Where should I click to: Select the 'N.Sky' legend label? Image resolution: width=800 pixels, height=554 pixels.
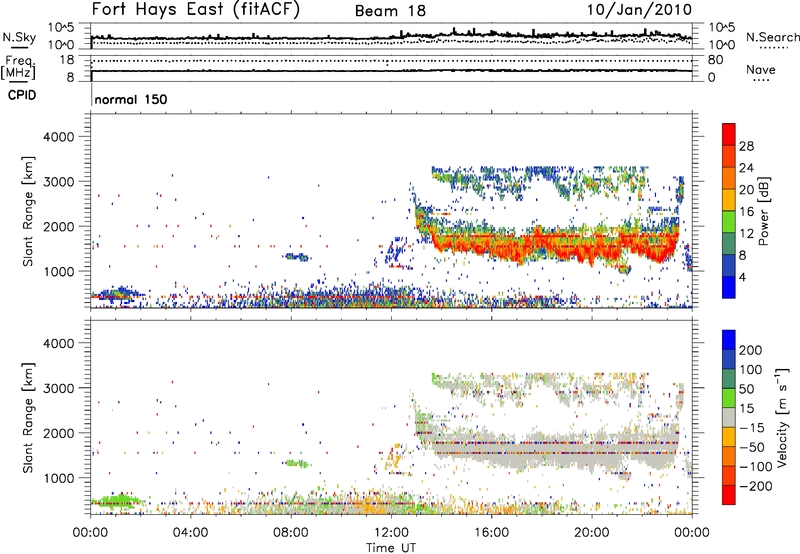19,37
